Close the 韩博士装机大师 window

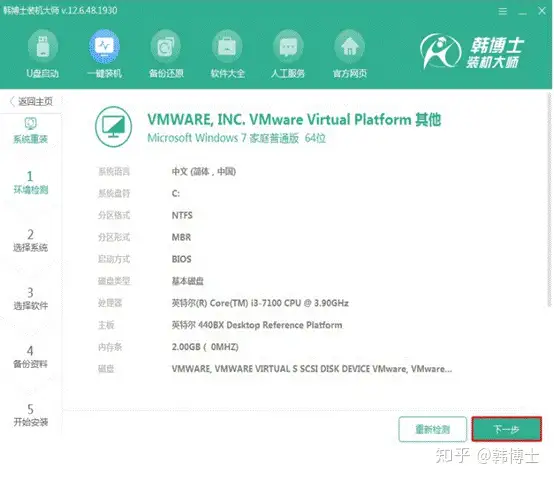(x=542, y=11)
